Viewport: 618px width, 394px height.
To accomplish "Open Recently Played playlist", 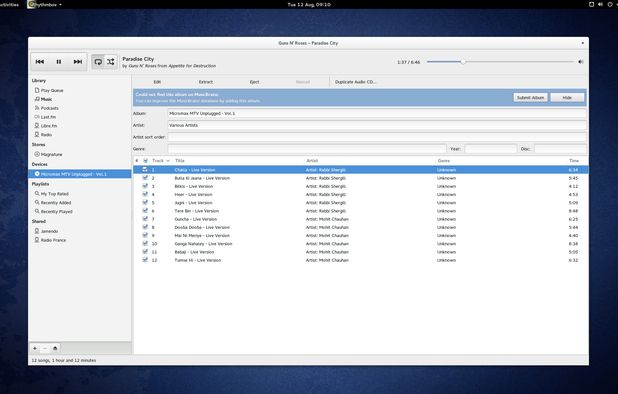I will point(56,212).
